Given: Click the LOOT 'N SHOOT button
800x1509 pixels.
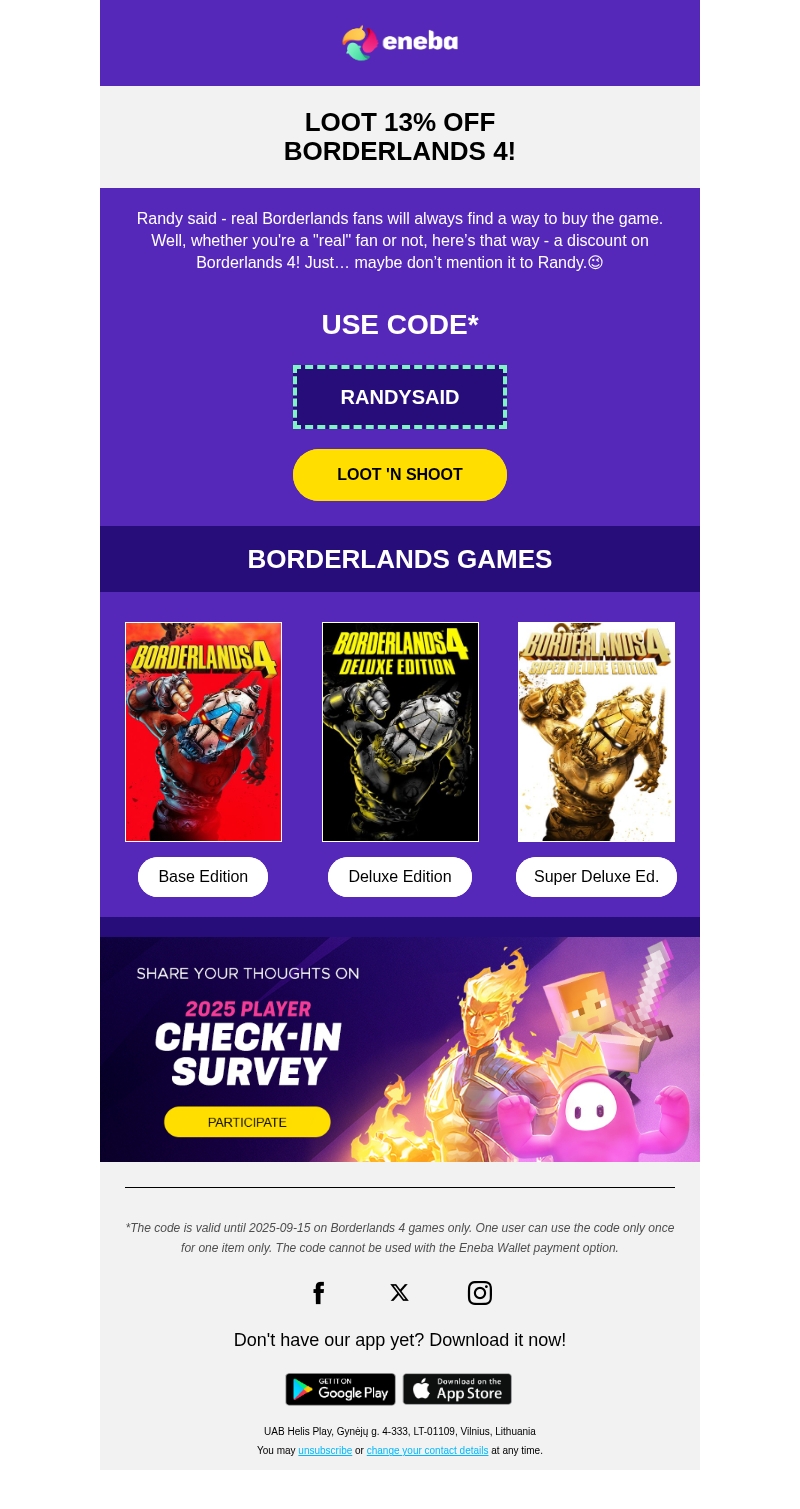Looking at the screenshot, I should click(400, 475).
